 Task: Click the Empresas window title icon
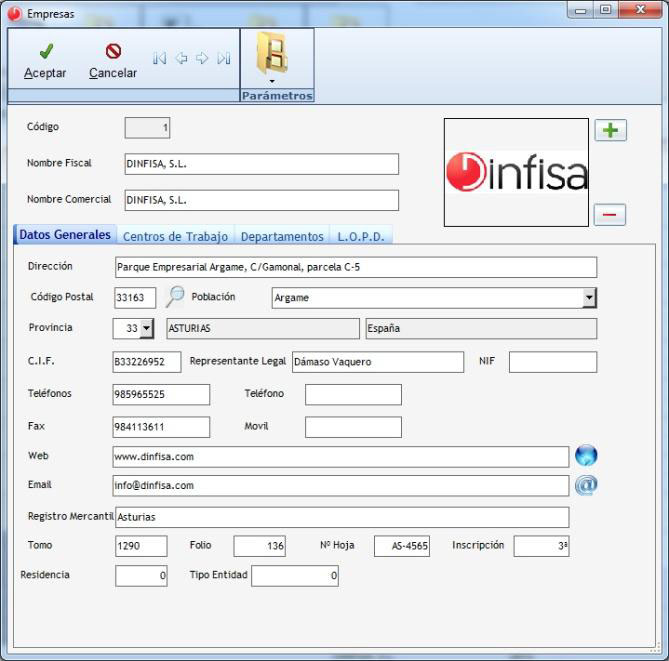click(x=15, y=14)
